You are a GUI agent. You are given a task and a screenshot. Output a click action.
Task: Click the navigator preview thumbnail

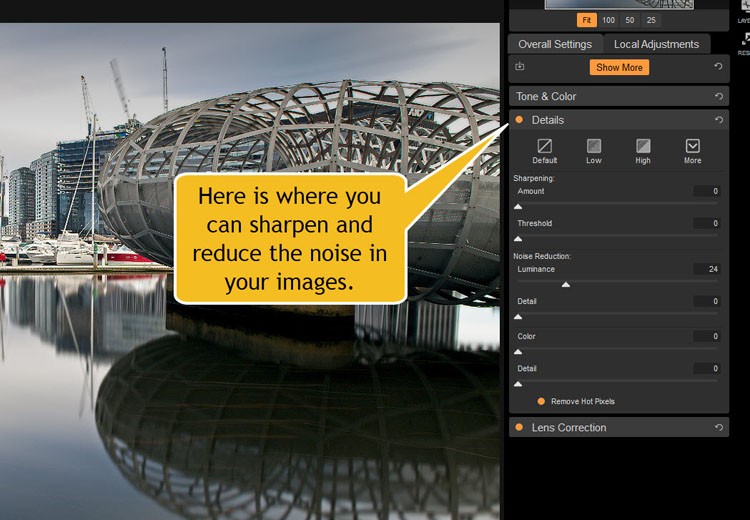point(619,4)
